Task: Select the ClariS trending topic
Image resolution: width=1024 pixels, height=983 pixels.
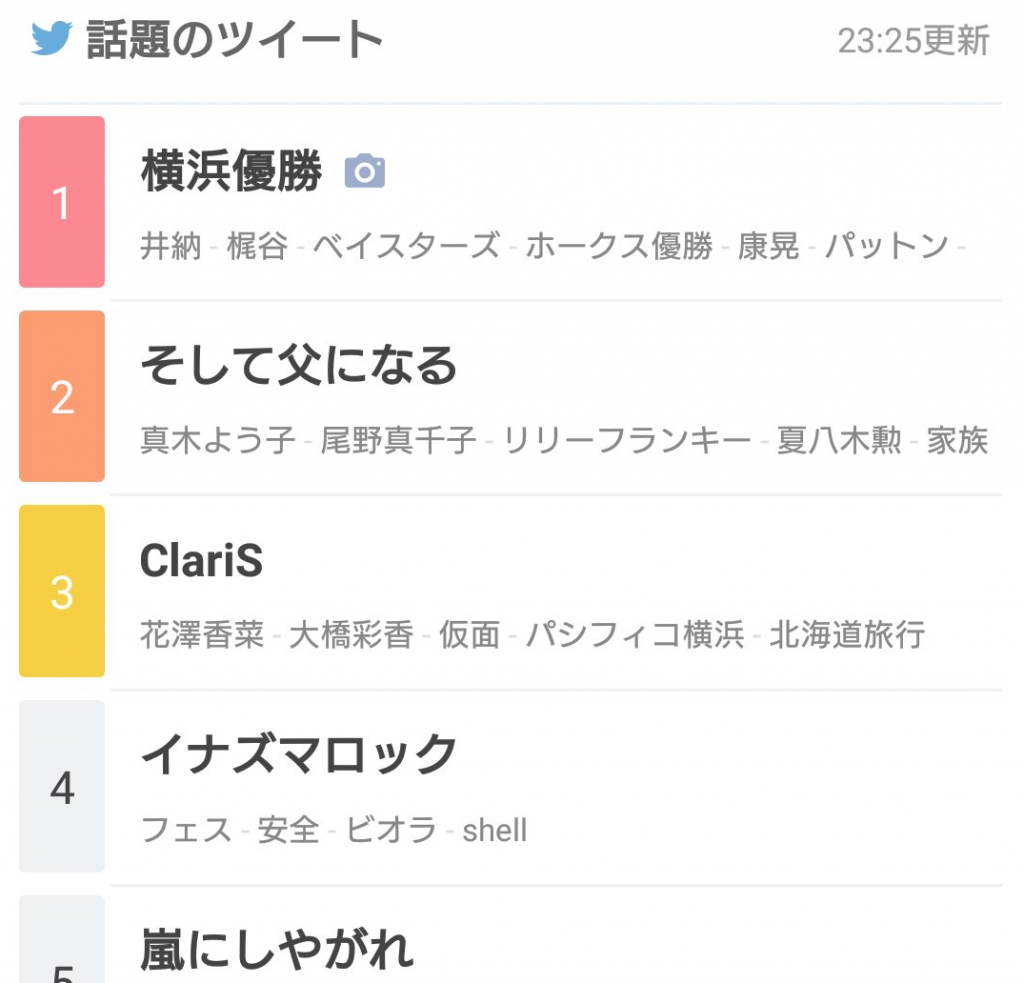Action: pyautogui.click(x=201, y=562)
